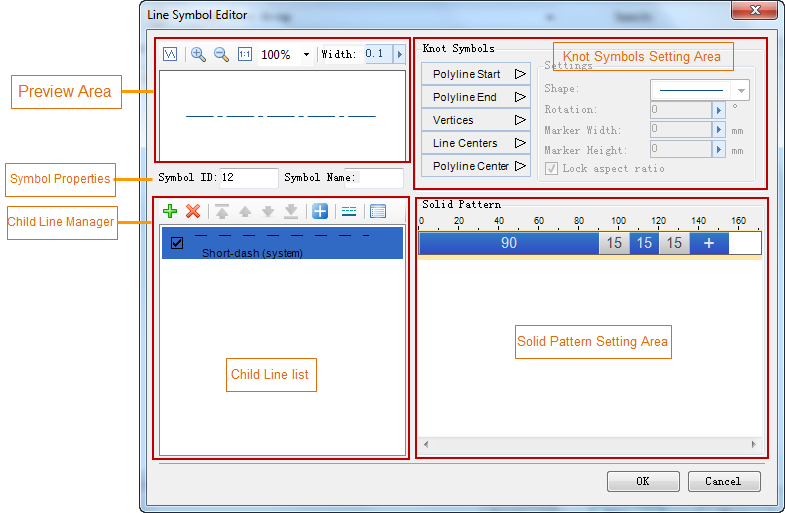Open the 100% zoom level dropdown
Screen dimensions: 785x513
tap(306, 55)
